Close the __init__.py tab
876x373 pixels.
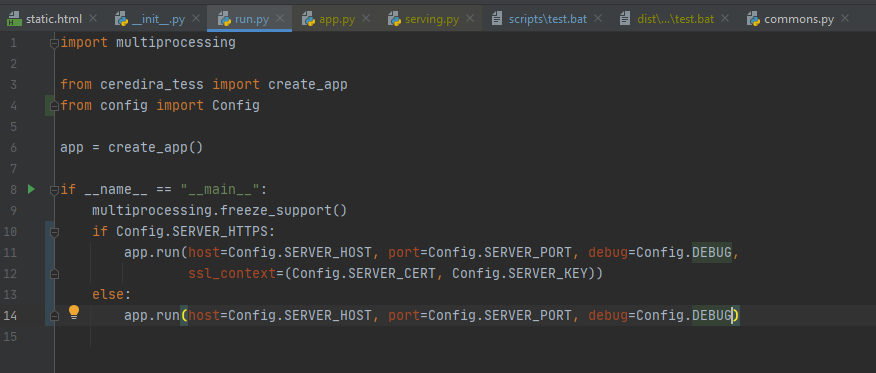pos(196,19)
